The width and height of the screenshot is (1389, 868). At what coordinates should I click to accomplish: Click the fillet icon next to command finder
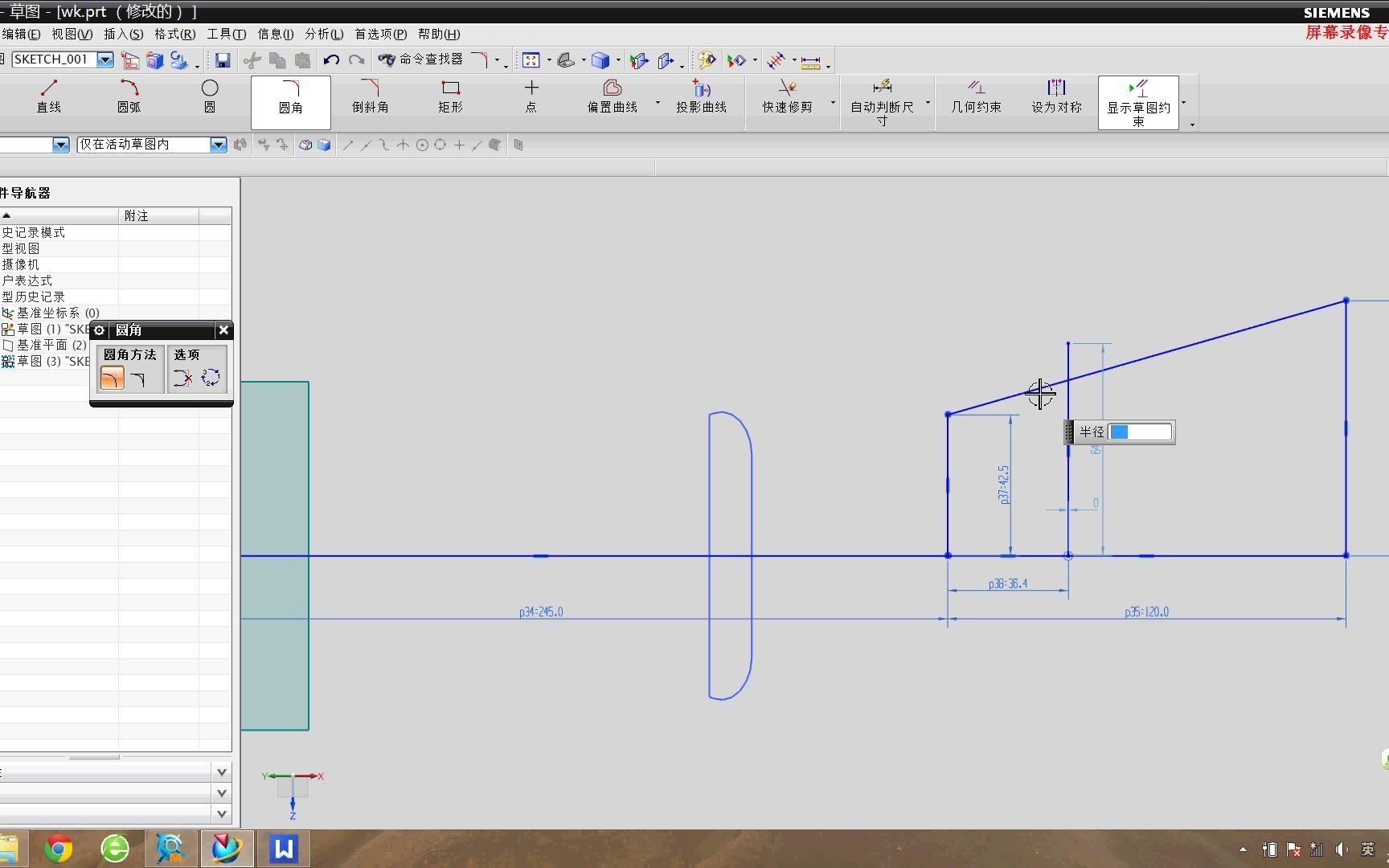pyautogui.click(x=480, y=60)
